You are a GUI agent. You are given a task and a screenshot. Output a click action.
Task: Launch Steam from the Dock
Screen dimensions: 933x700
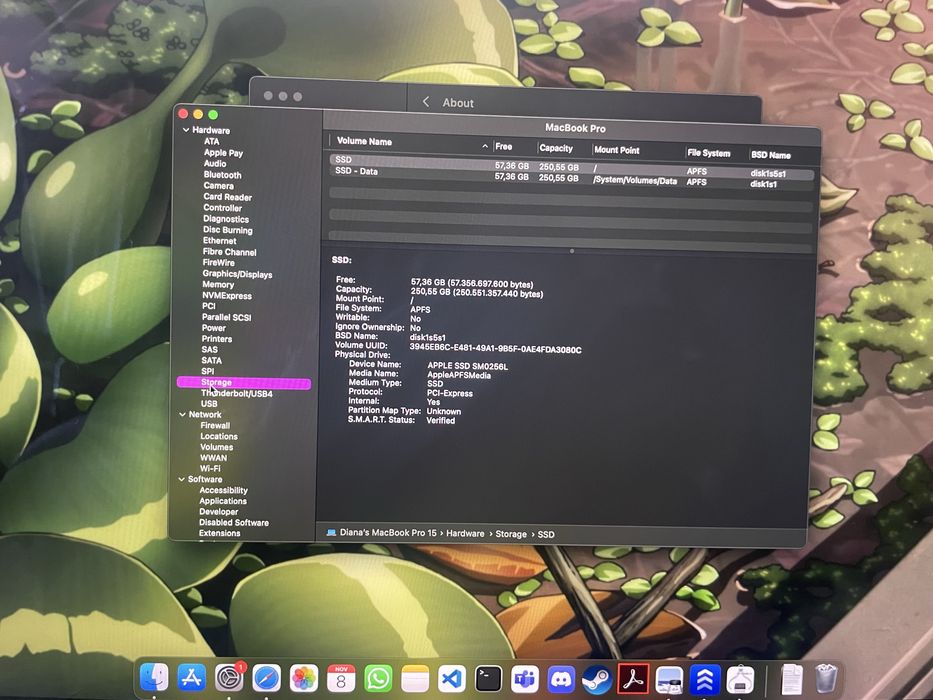pos(597,679)
